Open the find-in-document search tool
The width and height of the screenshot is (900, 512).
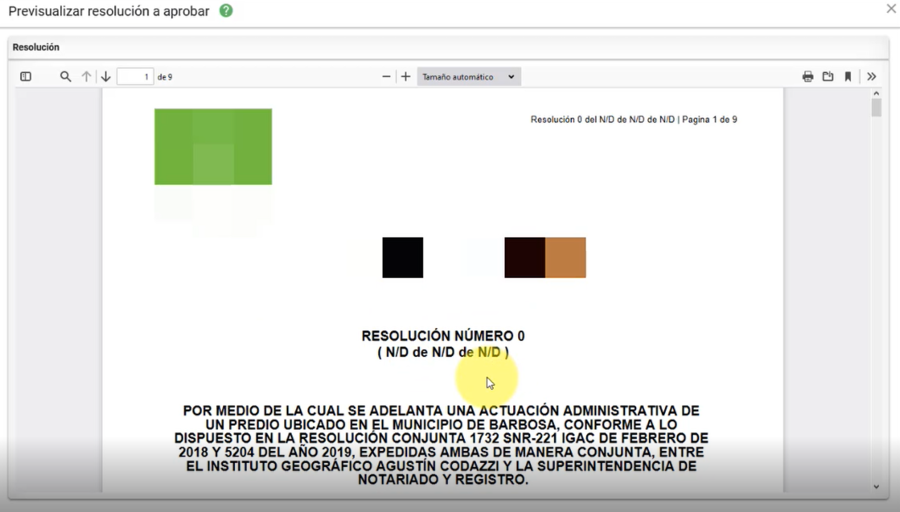pos(65,77)
